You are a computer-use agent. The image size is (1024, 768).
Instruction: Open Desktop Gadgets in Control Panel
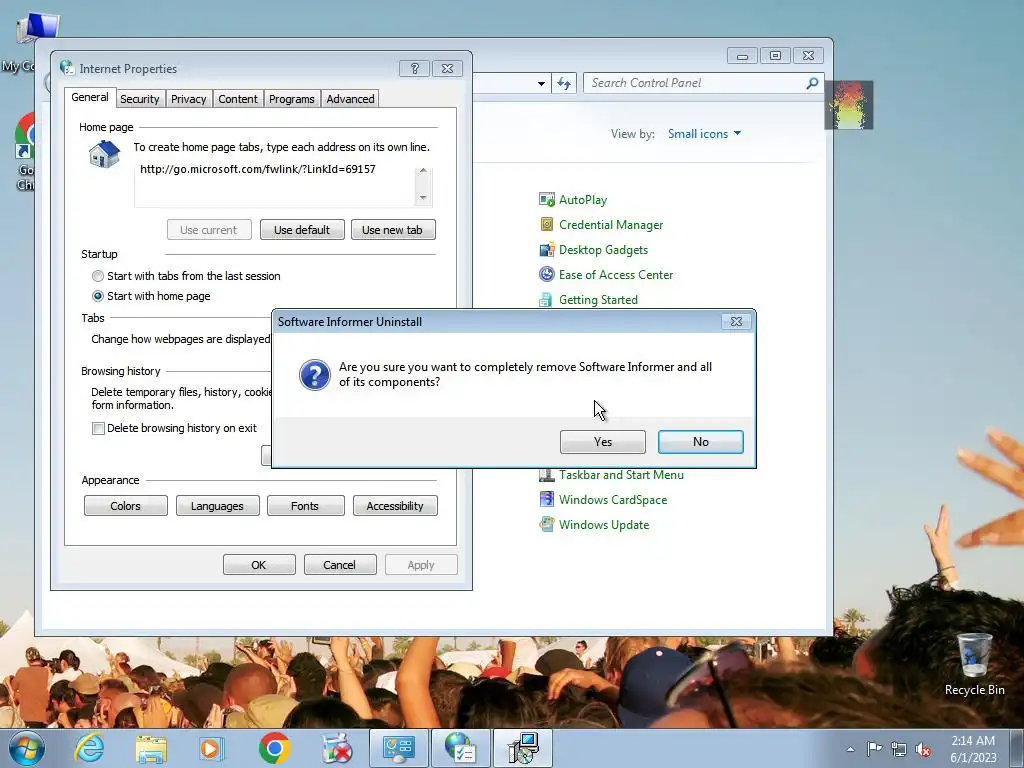click(603, 250)
